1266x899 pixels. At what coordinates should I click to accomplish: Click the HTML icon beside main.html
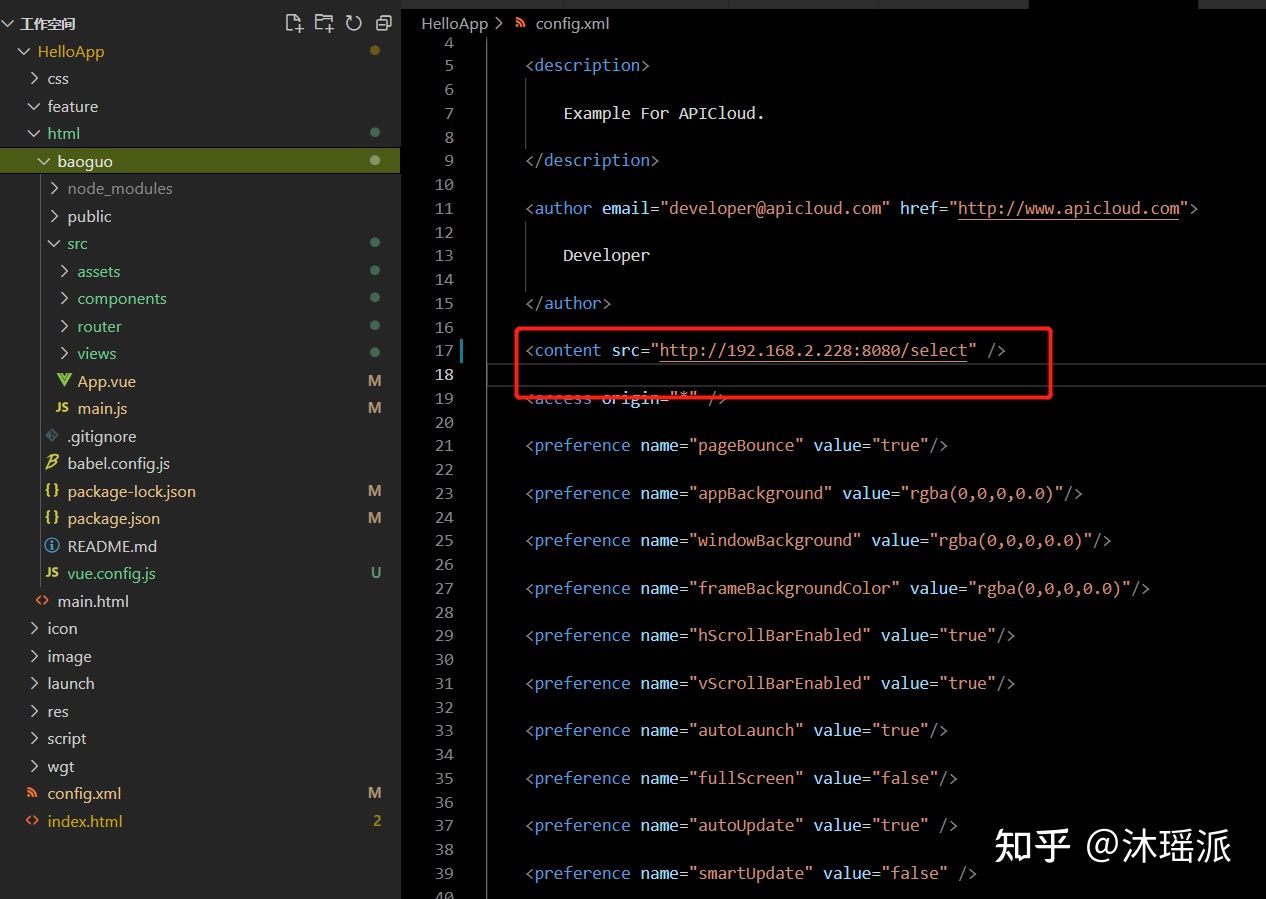(x=42, y=601)
